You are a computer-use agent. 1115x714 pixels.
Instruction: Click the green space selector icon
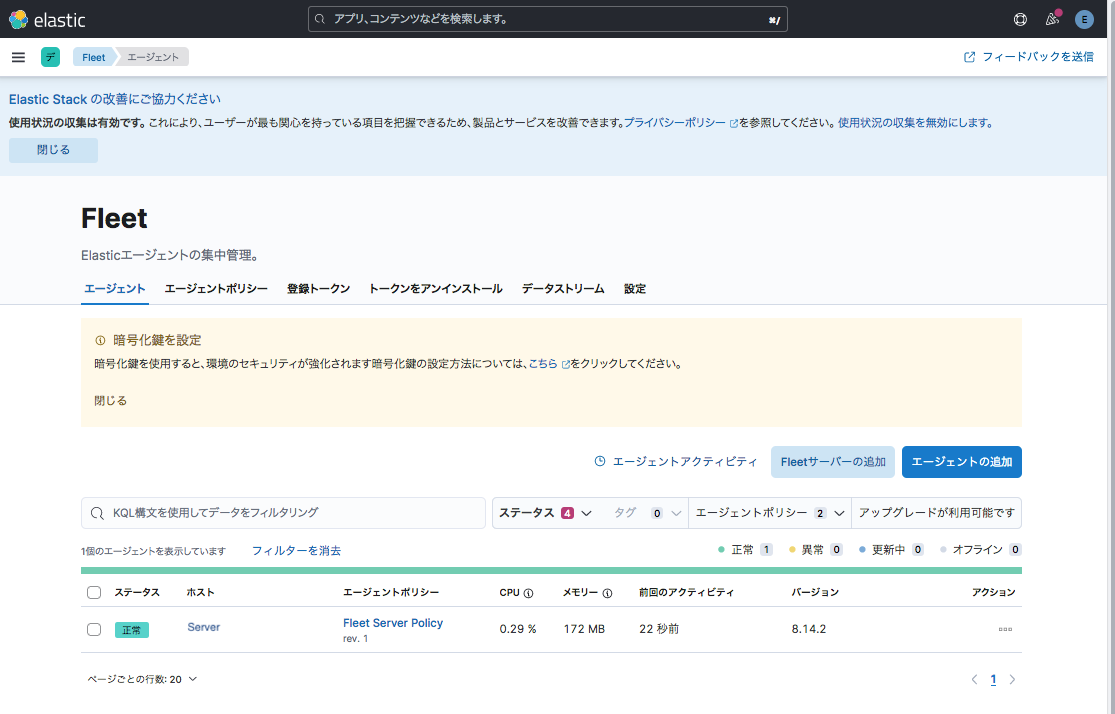(50, 57)
